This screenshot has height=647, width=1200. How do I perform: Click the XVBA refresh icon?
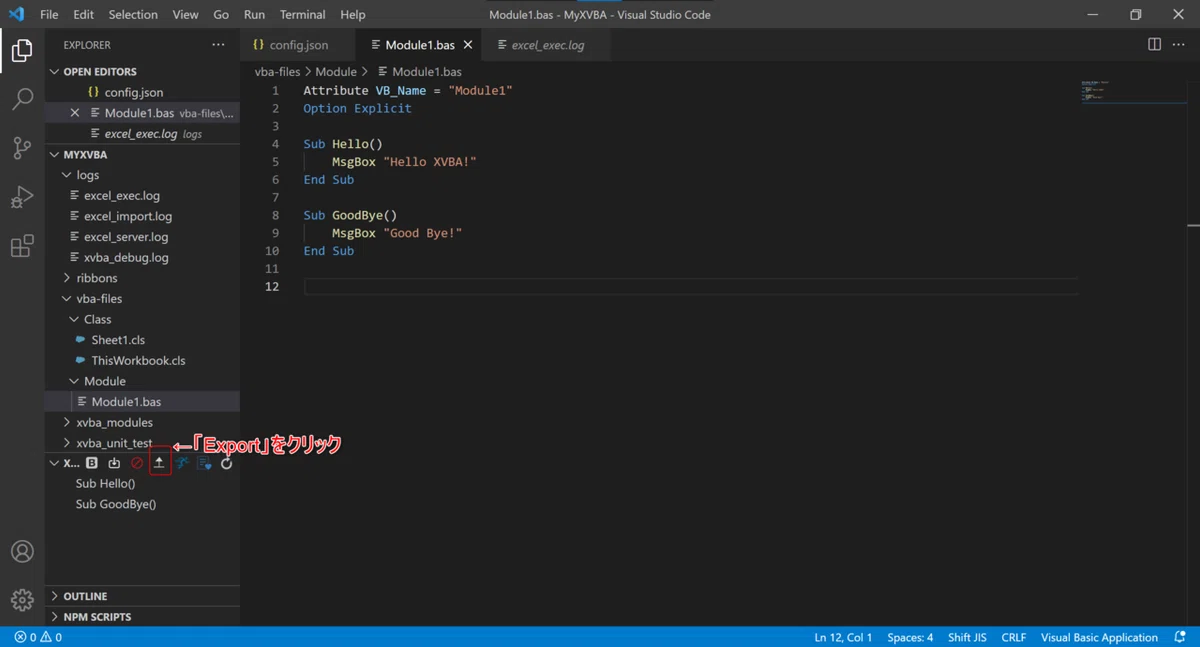(227, 463)
